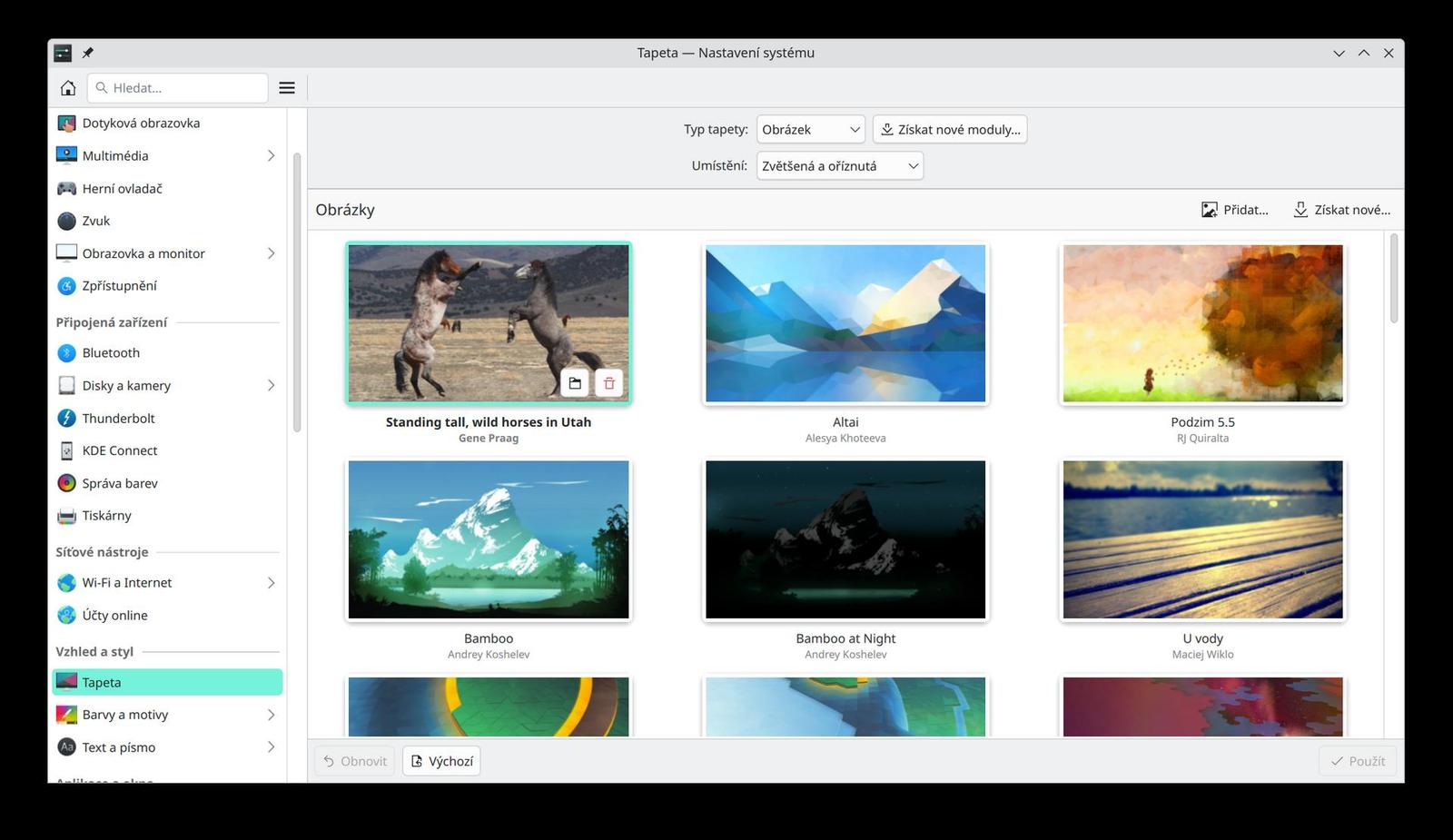Click the home icon above the sidebar
1453x840 pixels.
67,87
